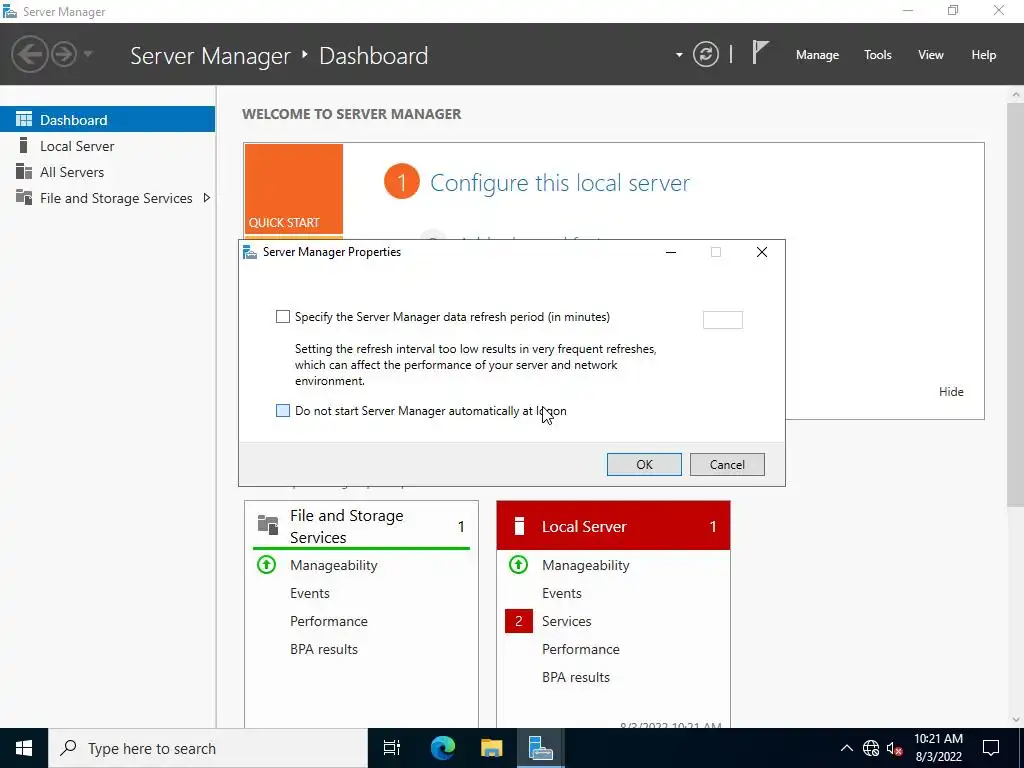The height and width of the screenshot is (768, 1024).
Task: Open Task View on taskbar
Action: [x=391, y=748]
